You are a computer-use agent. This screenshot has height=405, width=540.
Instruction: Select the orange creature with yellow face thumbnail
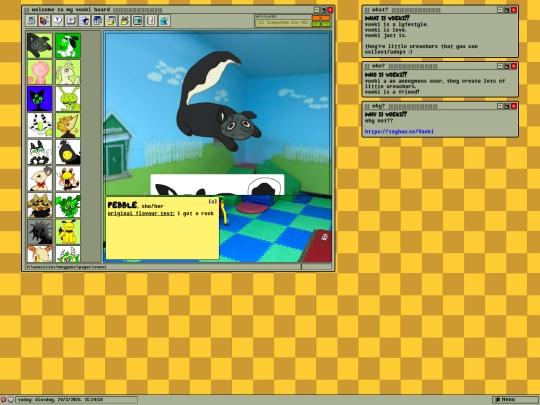pos(68,179)
